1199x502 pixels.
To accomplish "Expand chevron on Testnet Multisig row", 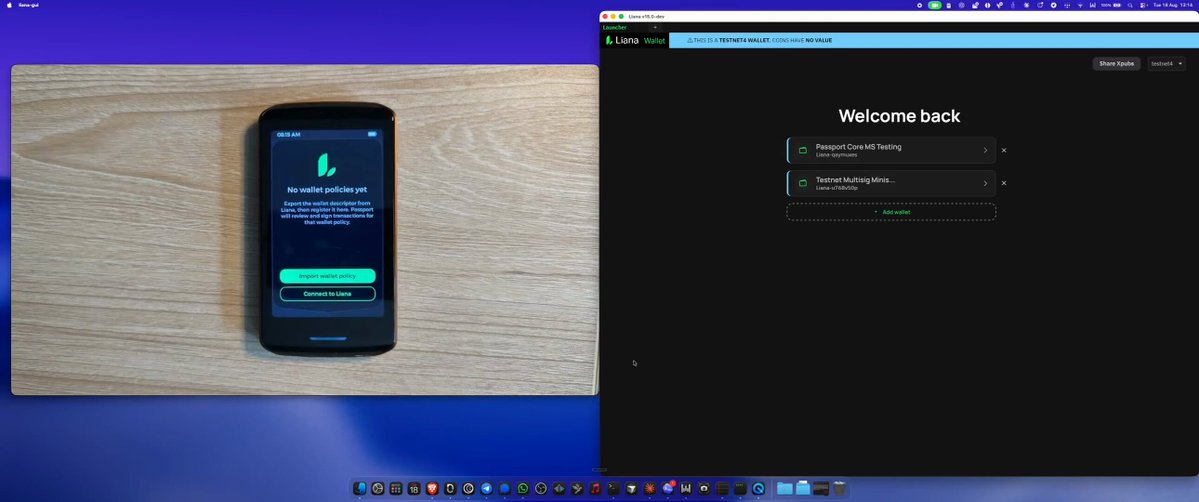I will [x=985, y=183].
